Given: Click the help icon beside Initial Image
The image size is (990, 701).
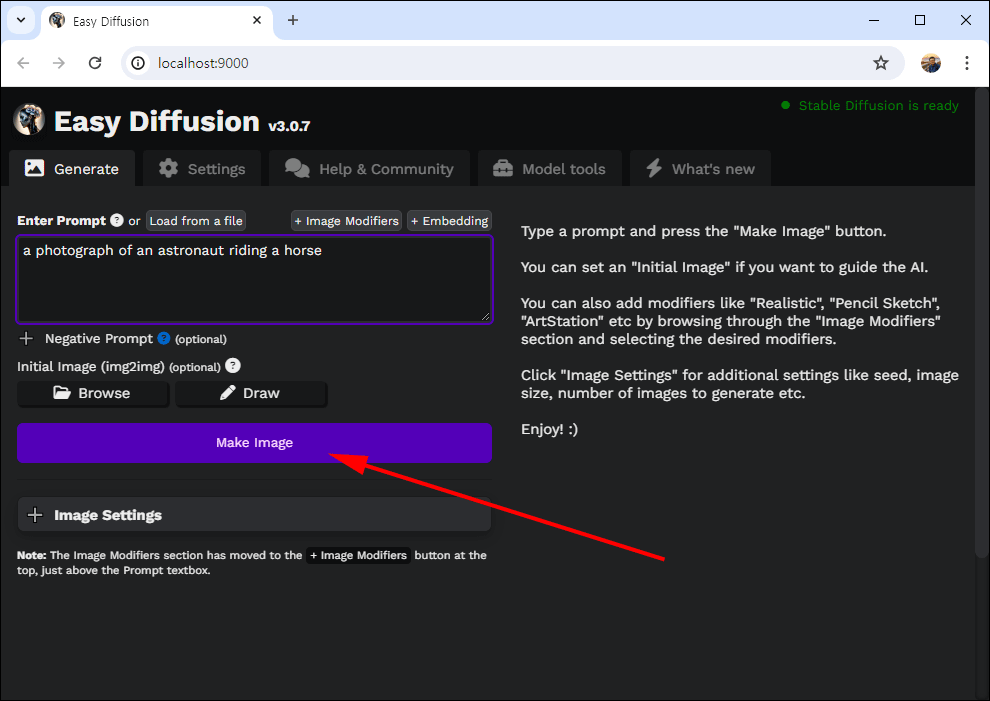Looking at the screenshot, I should pos(233,366).
